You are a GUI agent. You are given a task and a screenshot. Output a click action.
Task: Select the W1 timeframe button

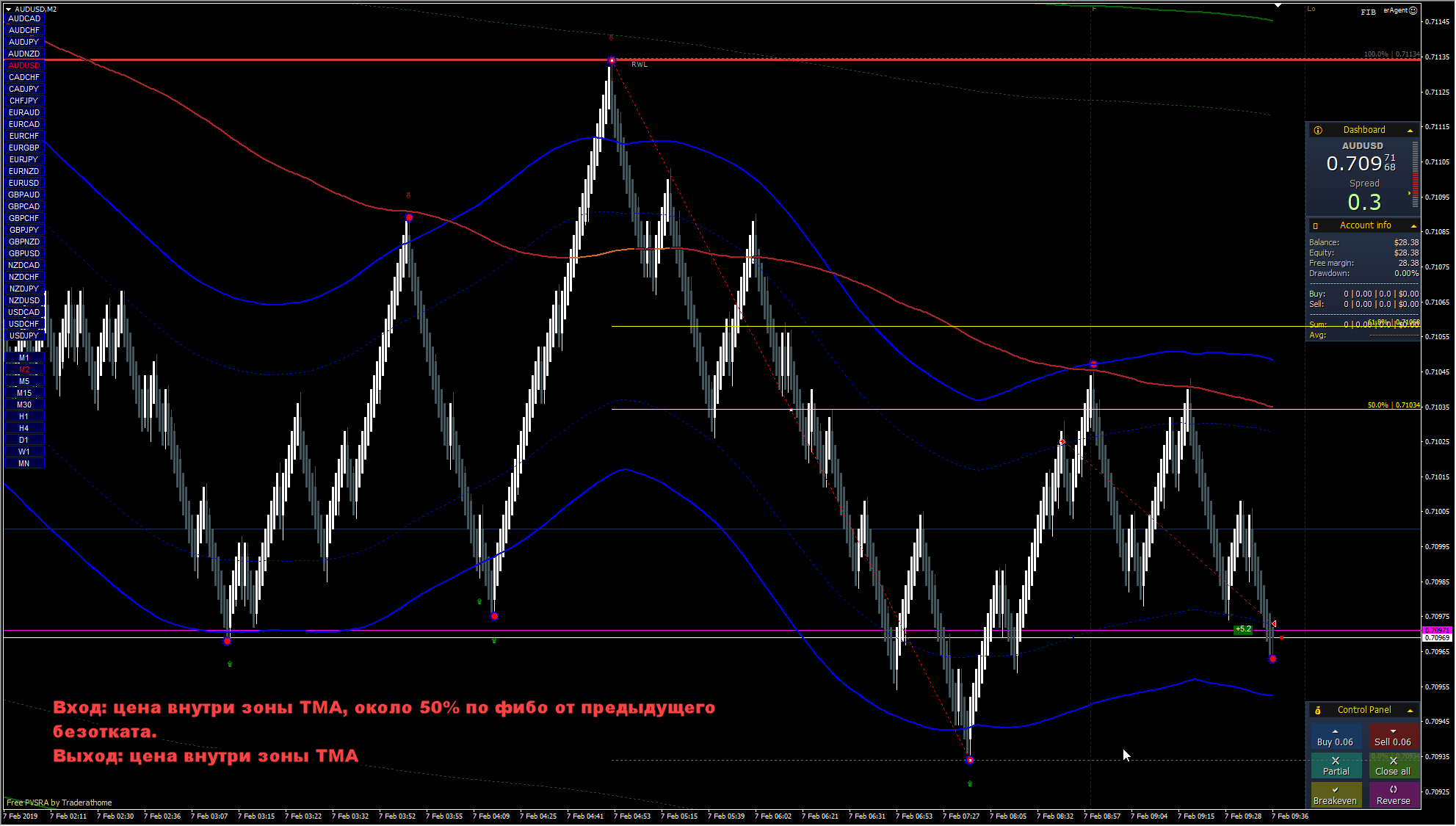click(x=24, y=452)
